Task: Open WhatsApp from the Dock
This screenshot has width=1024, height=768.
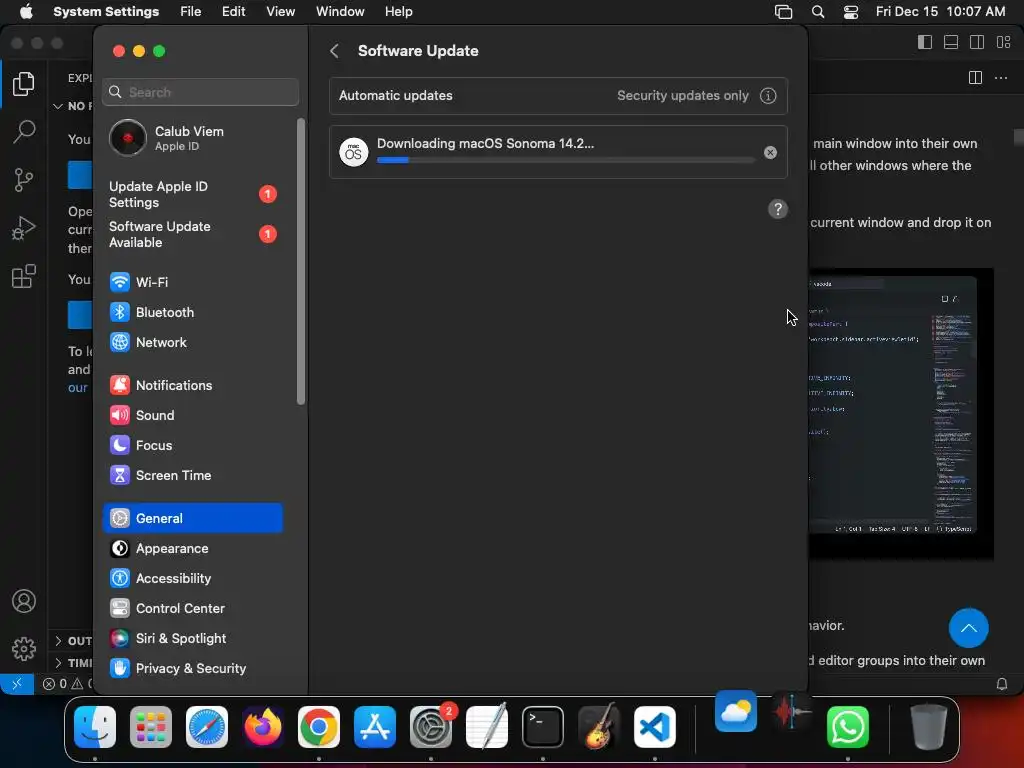Action: click(x=848, y=727)
